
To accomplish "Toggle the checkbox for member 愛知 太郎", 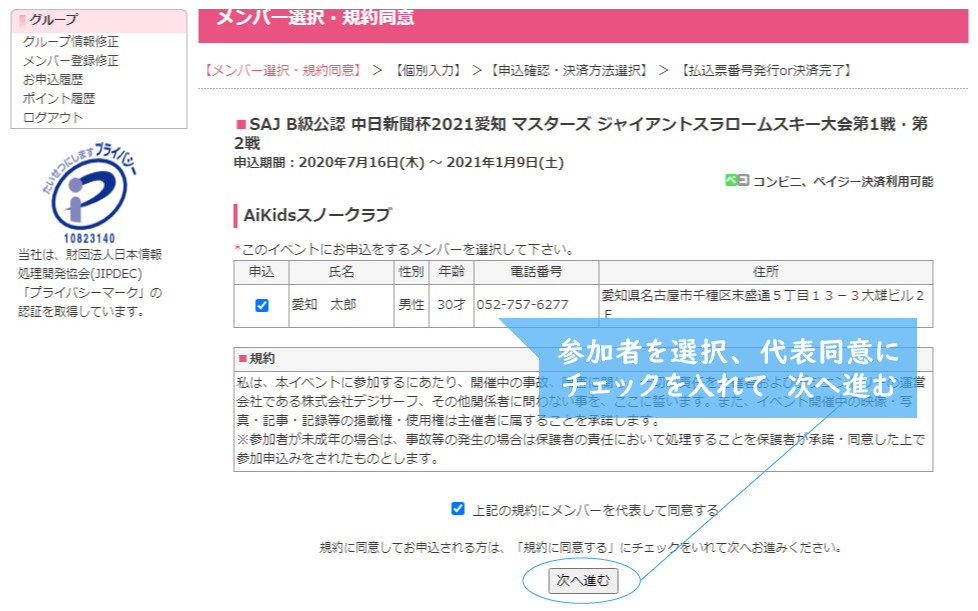I will pyautogui.click(x=262, y=305).
